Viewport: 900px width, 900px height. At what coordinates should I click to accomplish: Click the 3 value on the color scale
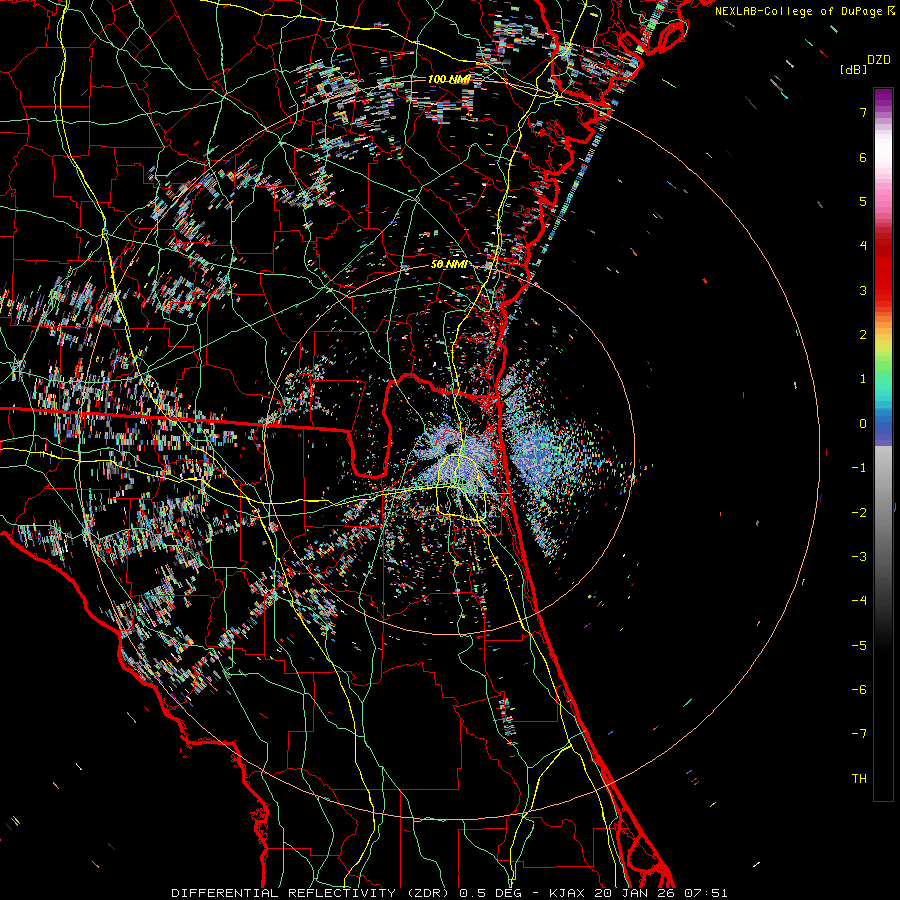863,290
